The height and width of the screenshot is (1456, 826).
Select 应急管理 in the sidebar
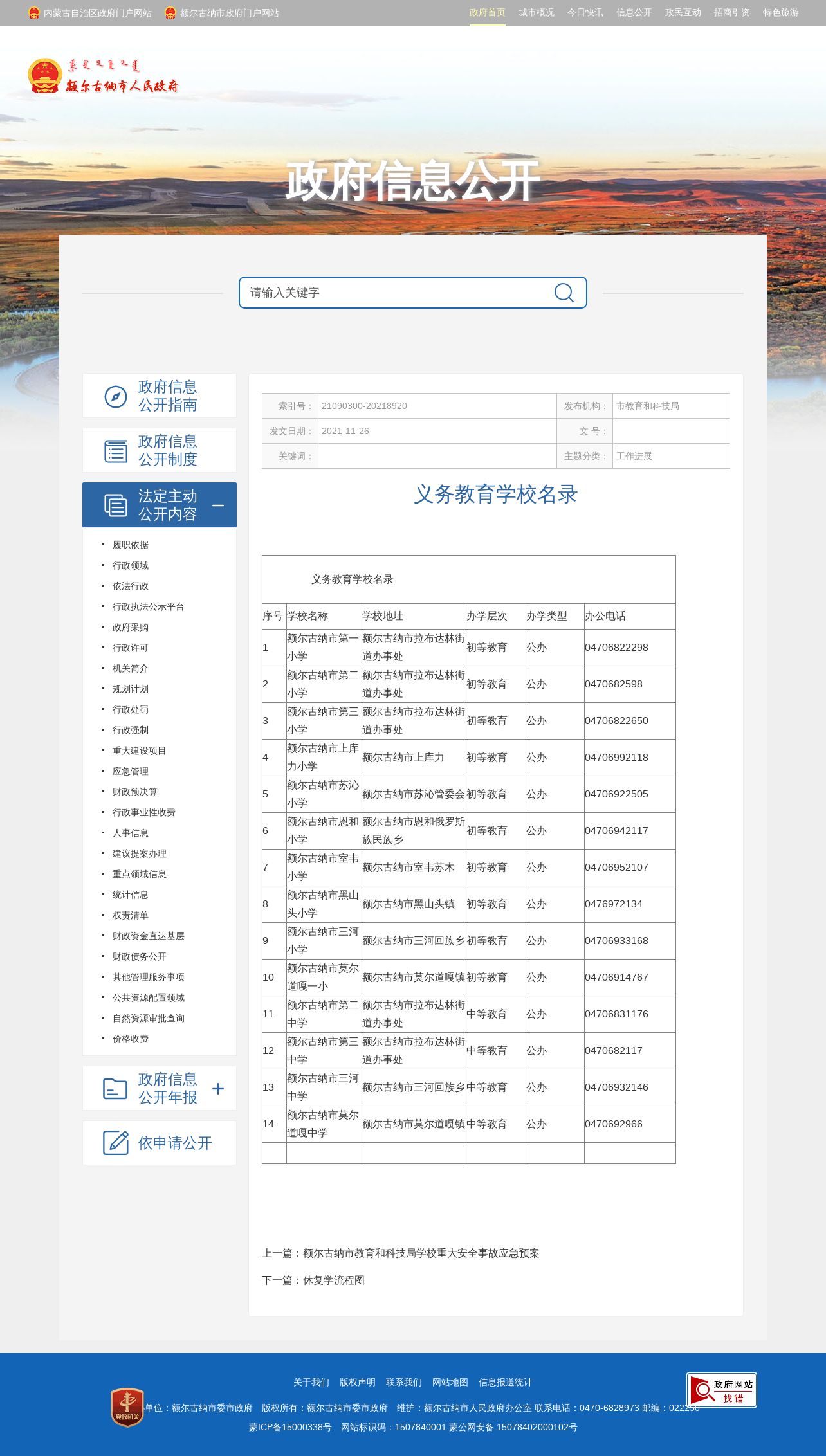point(131,771)
